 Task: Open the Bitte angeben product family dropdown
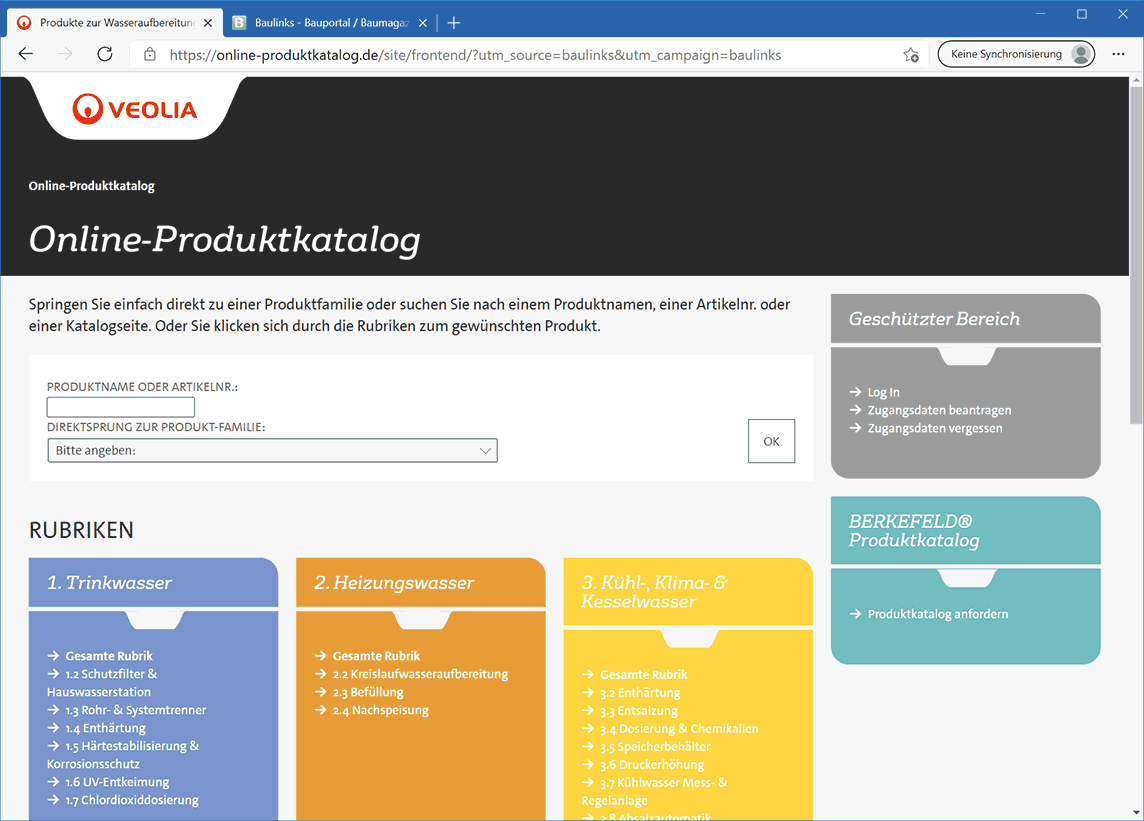click(x=272, y=450)
